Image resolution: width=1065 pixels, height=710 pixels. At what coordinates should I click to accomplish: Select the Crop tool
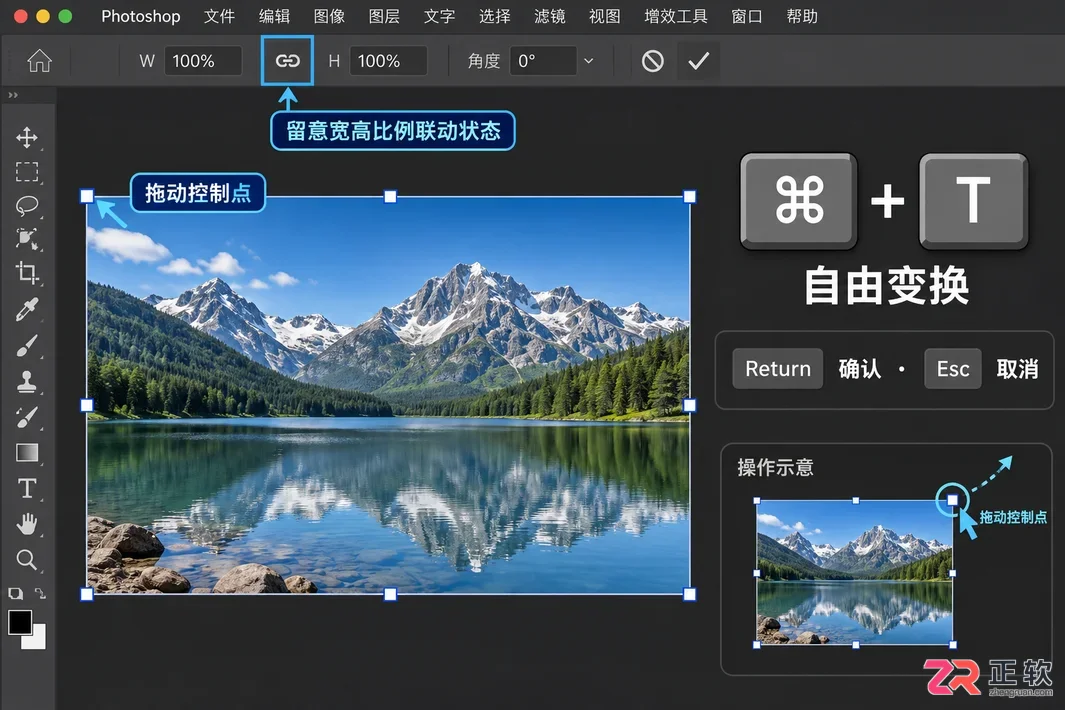click(26, 273)
